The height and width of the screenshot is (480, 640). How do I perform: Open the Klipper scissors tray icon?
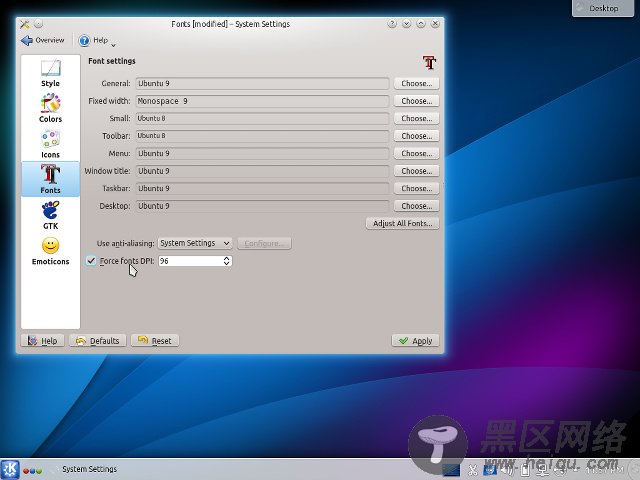472,470
